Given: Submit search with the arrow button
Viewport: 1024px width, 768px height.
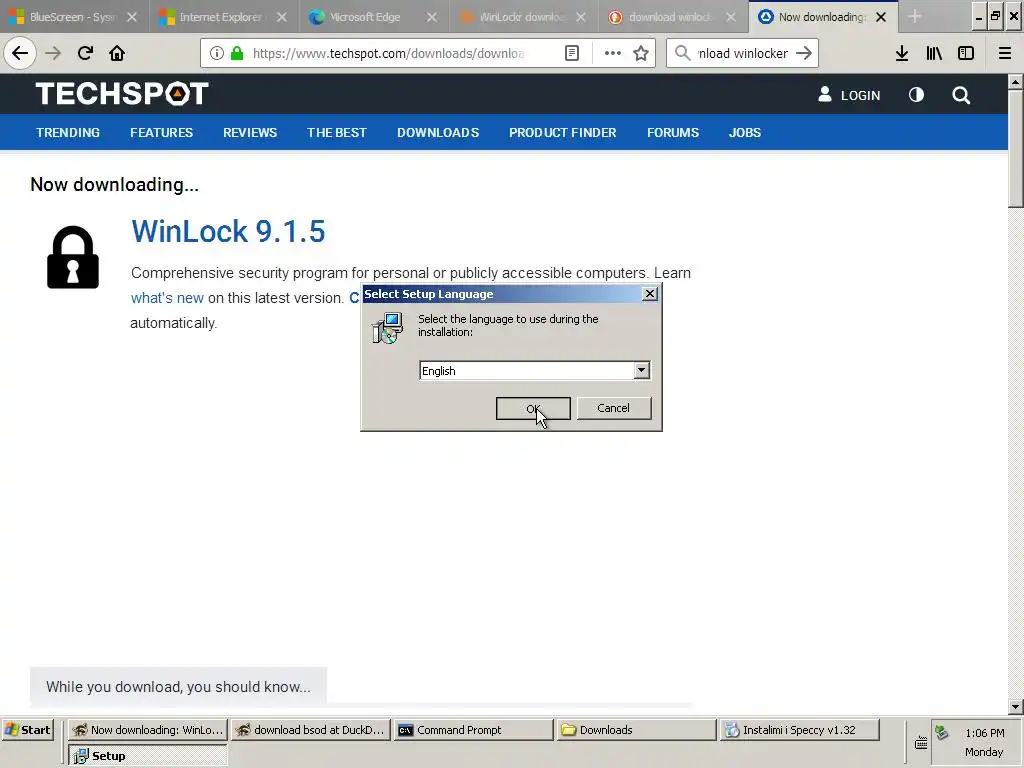Looking at the screenshot, I should coord(804,53).
